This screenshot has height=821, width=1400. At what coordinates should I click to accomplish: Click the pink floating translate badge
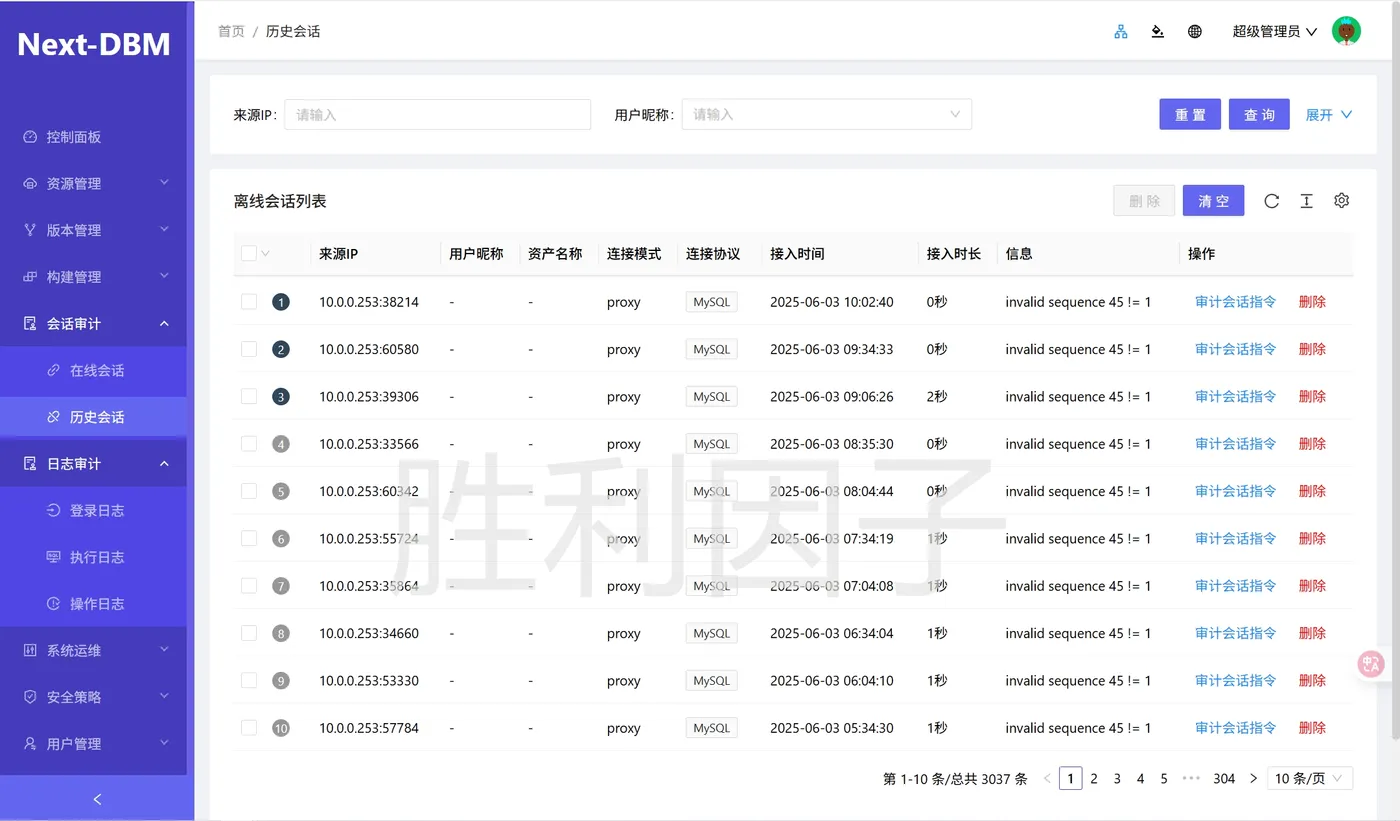click(x=1371, y=664)
